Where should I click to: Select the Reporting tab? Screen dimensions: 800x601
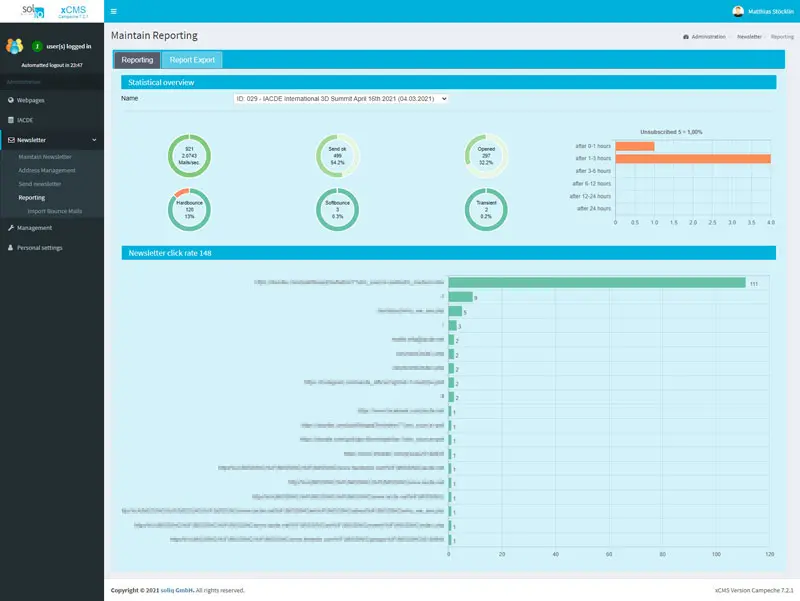click(x=137, y=60)
